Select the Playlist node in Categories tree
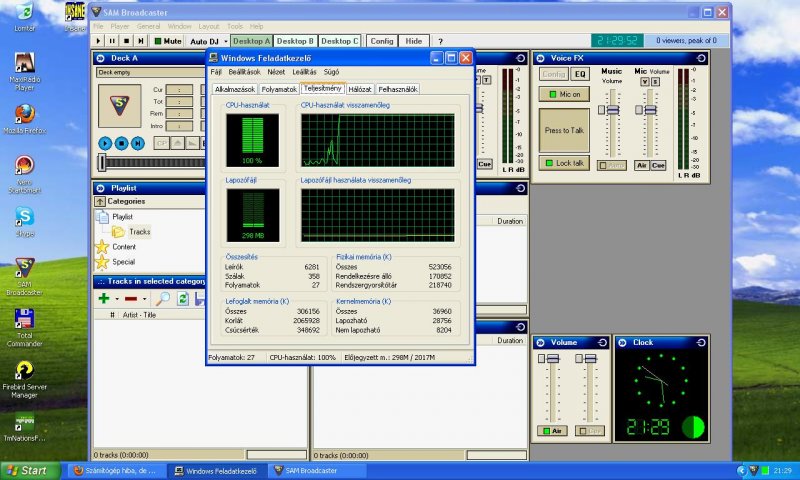800x480 pixels. (122, 217)
